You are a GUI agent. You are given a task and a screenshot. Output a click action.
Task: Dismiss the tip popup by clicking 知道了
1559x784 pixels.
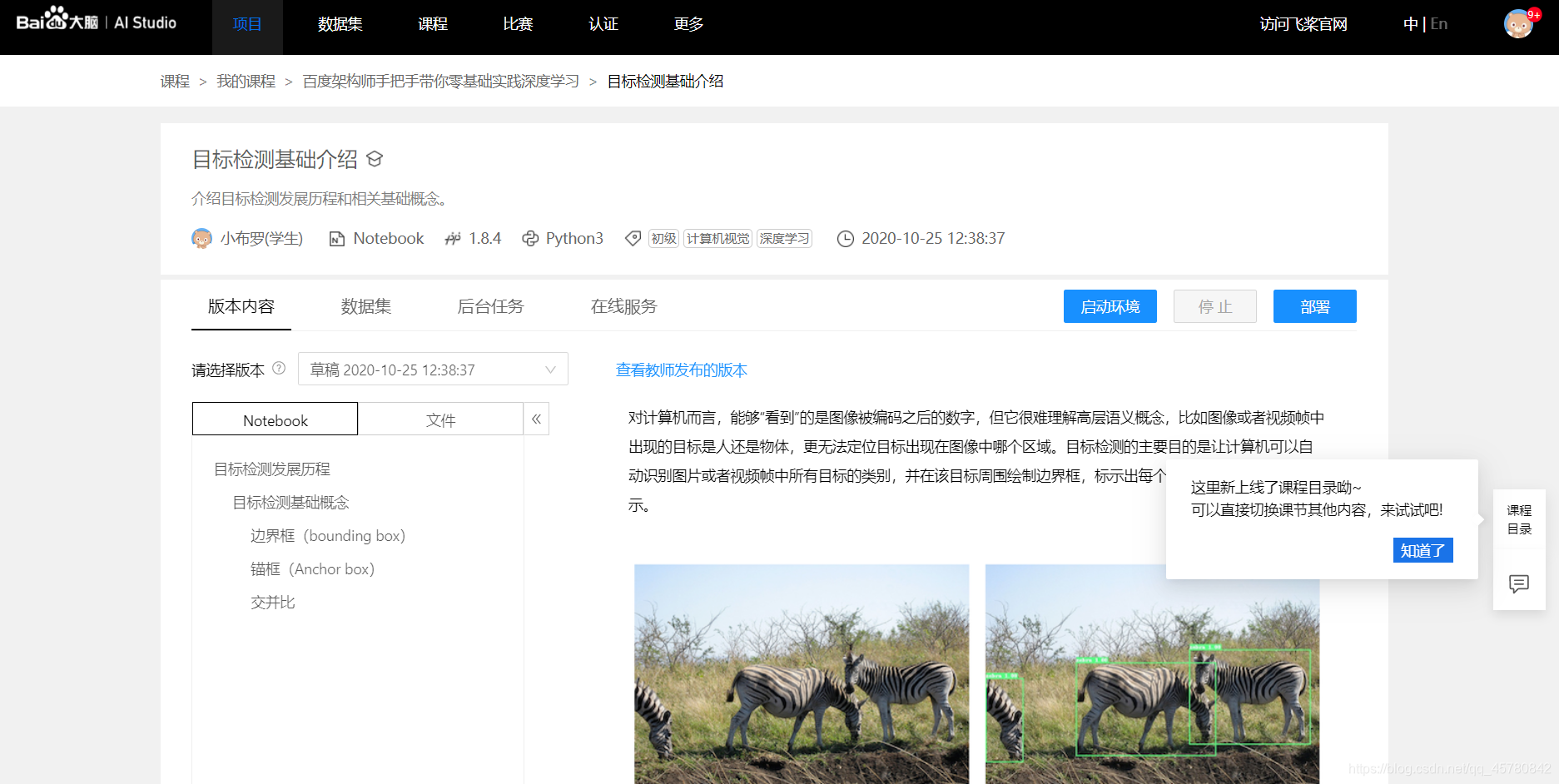(1422, 550)
